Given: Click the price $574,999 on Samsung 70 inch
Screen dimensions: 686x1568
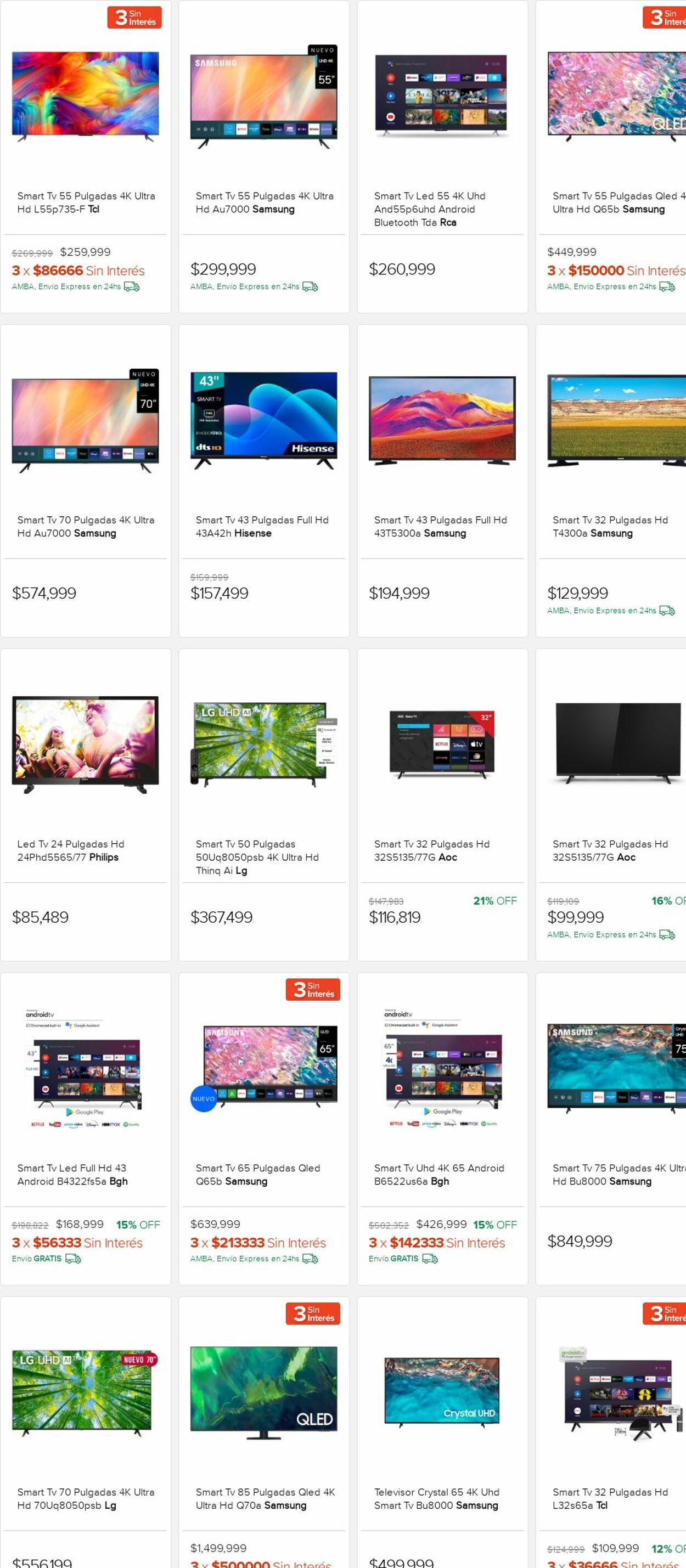Looking at the screenshot, I should pyautogui.click(x=44, y=593).
